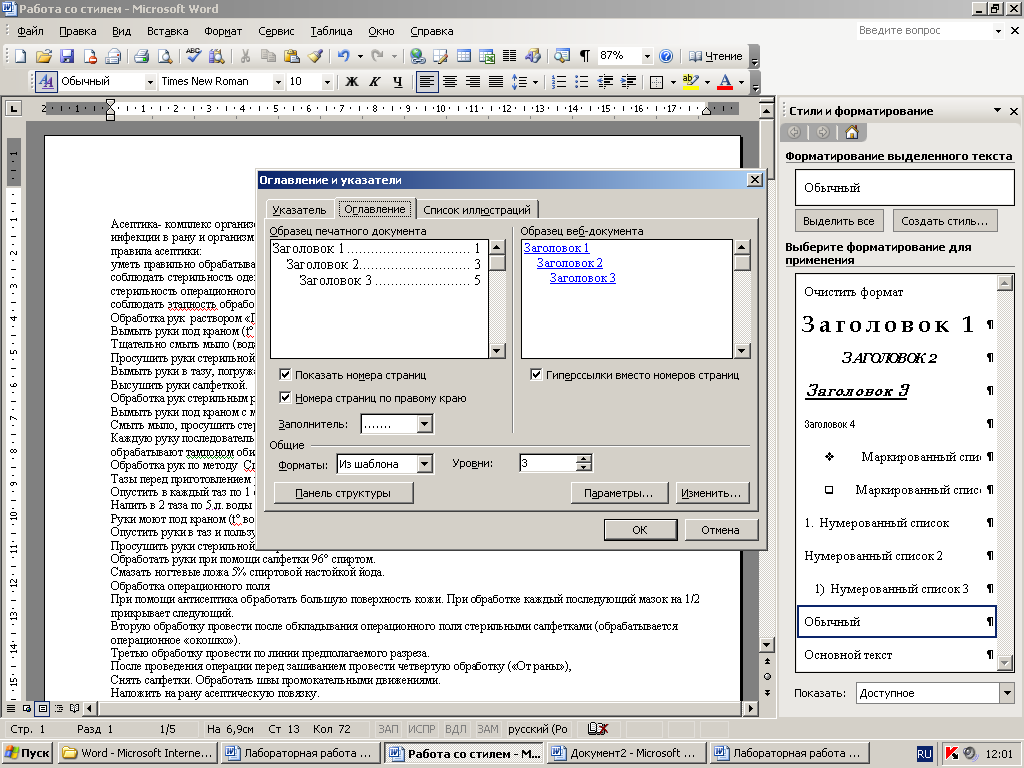Open the Форматы dropdown list
This screenshot has width=1024, height=768.
coord(424,464)
